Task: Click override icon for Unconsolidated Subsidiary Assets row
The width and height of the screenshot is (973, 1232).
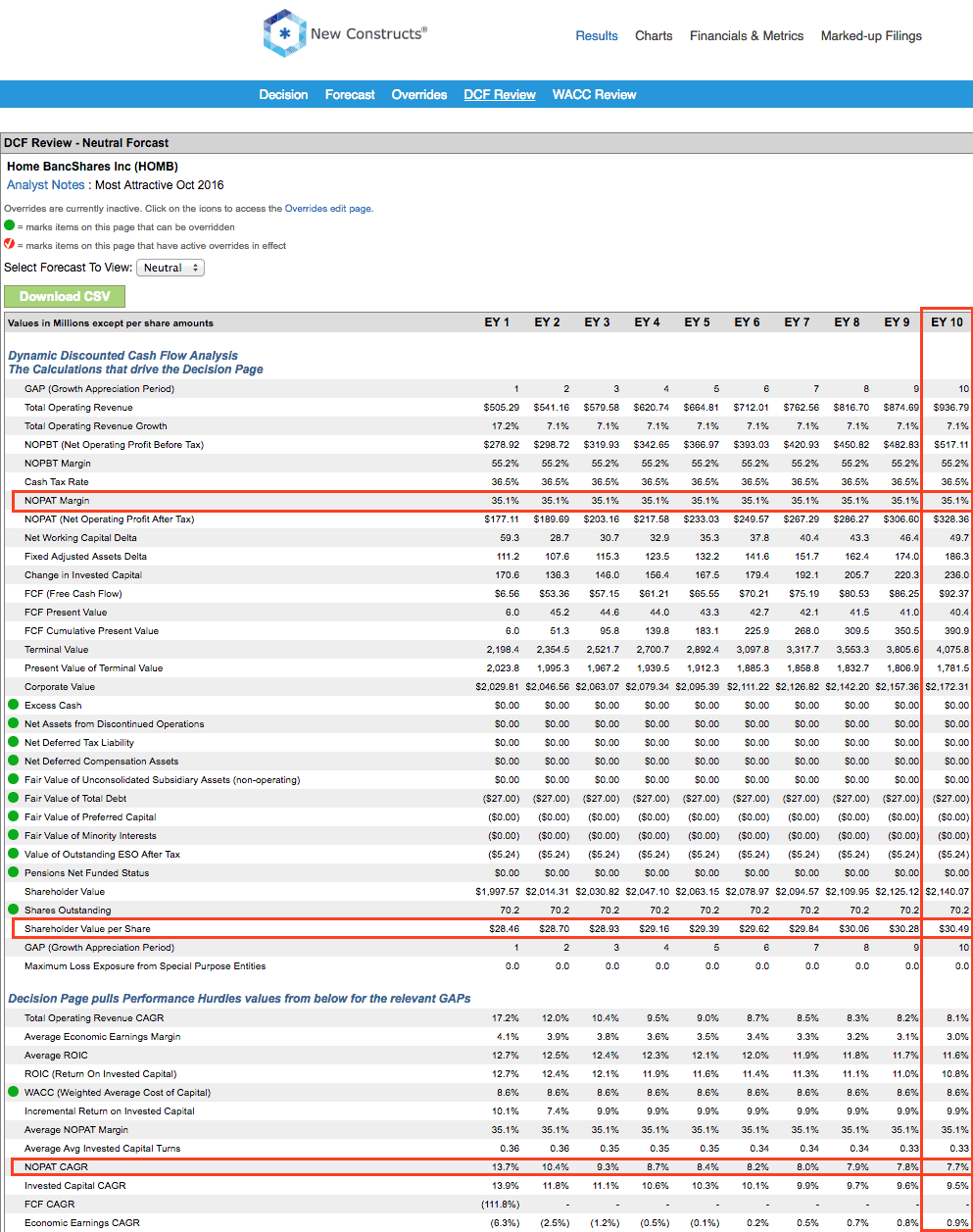Action: point(14,779)
